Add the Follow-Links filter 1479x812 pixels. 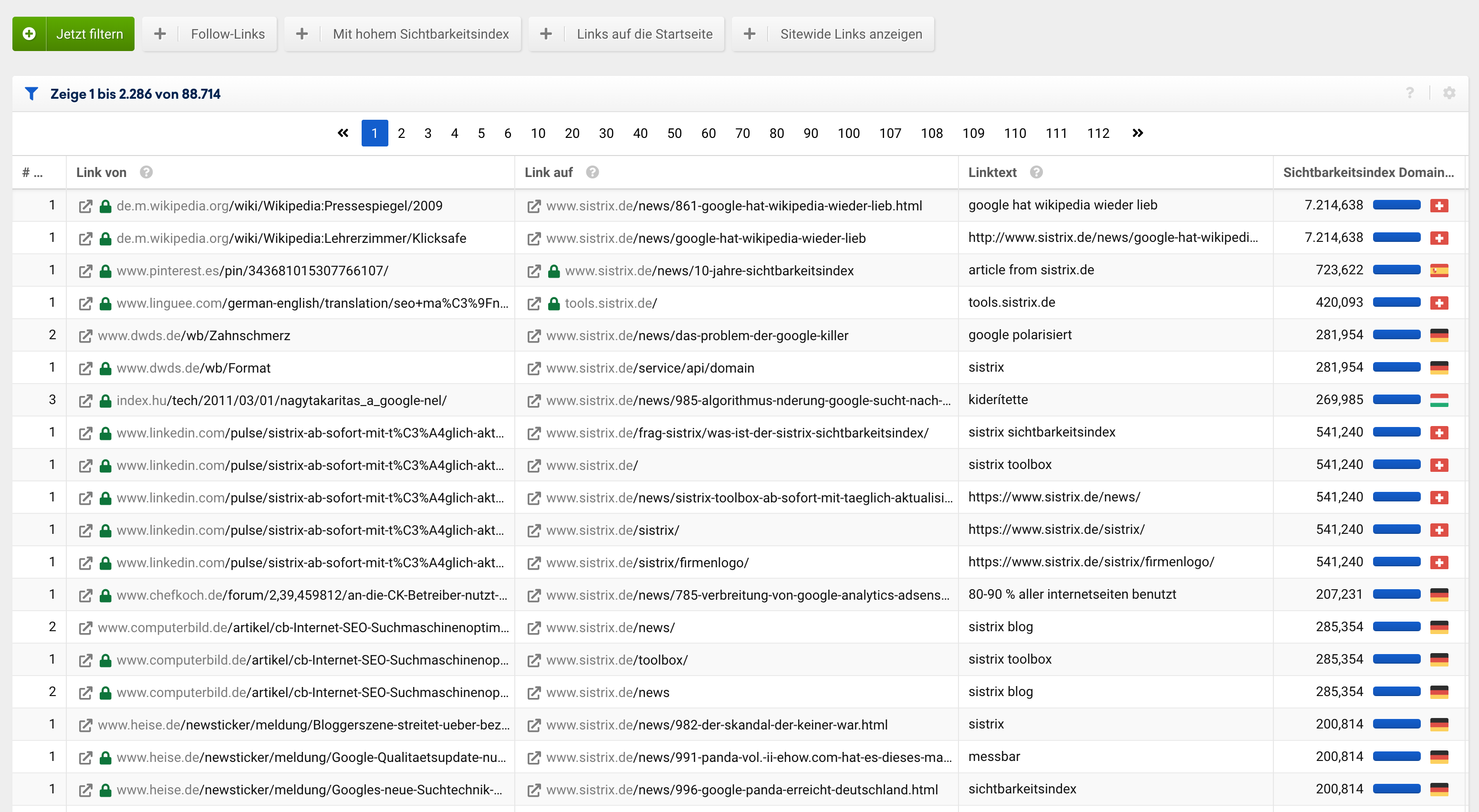(209, 34)
